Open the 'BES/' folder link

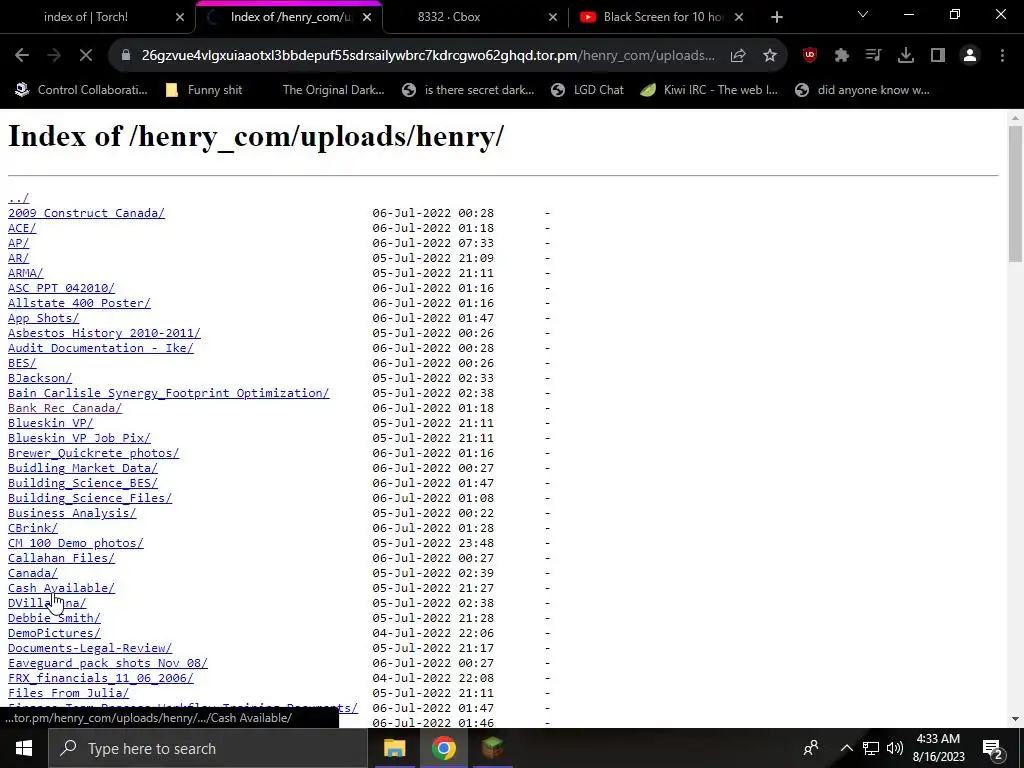click(x=22, y=363)
